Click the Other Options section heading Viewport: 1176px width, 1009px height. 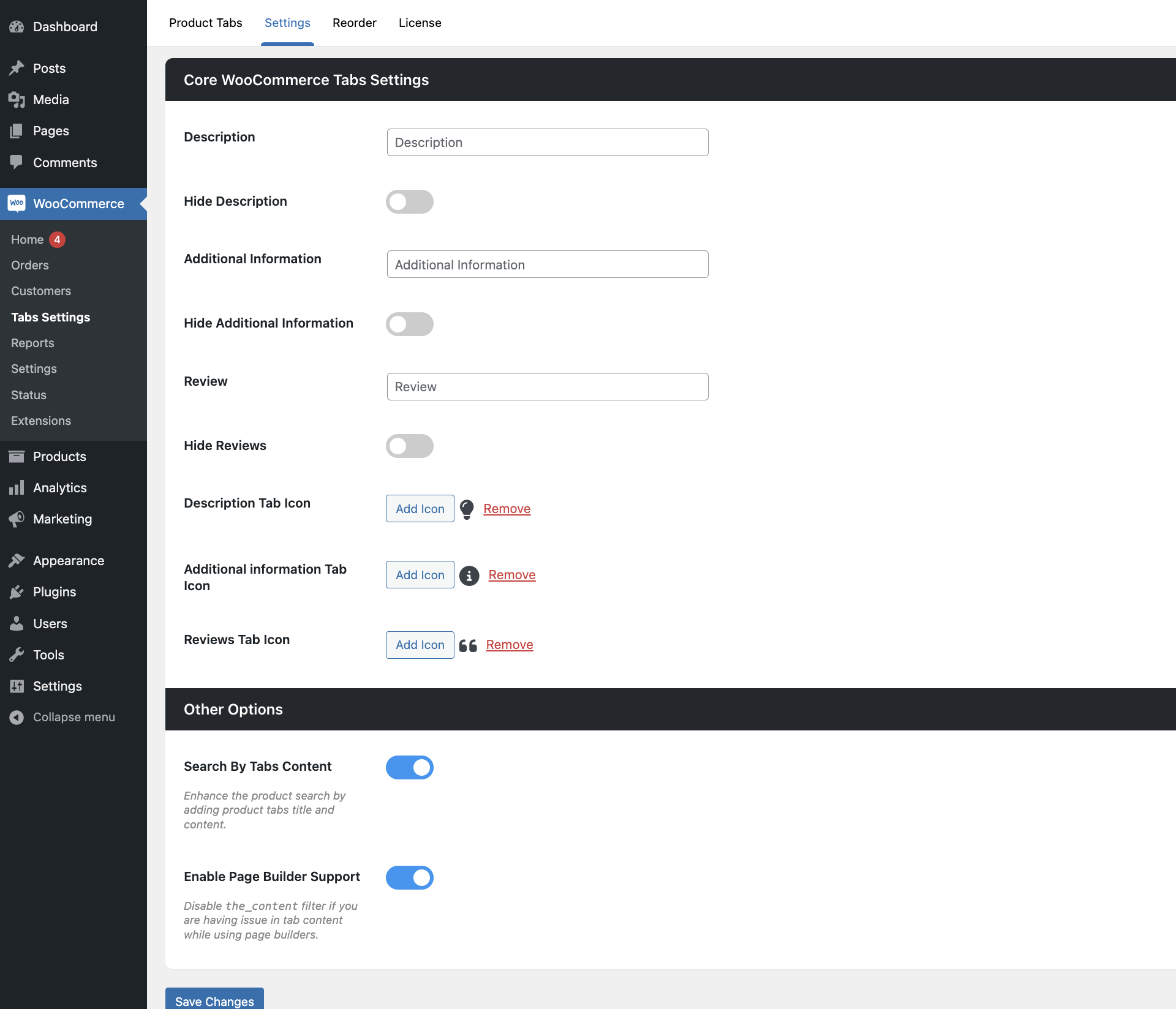tap(233, 709)
